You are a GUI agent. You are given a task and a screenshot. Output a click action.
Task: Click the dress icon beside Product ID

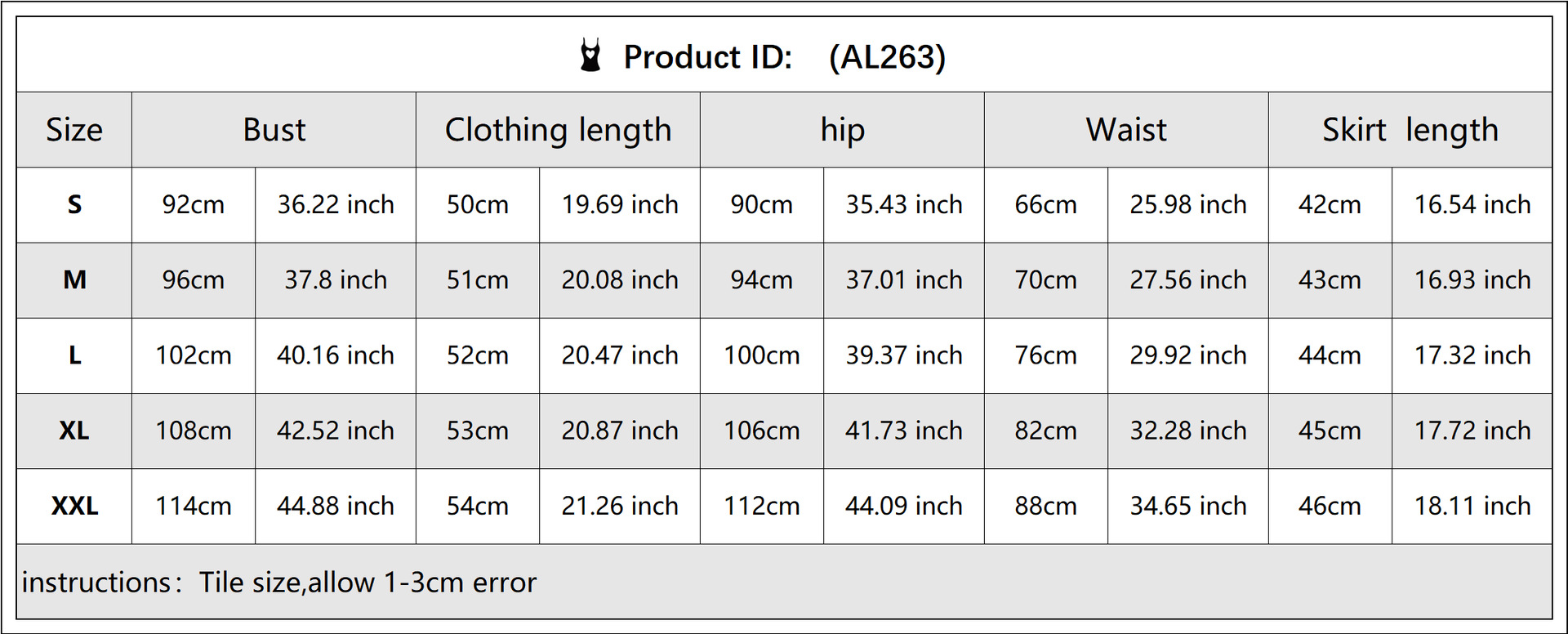click(590, 56)
